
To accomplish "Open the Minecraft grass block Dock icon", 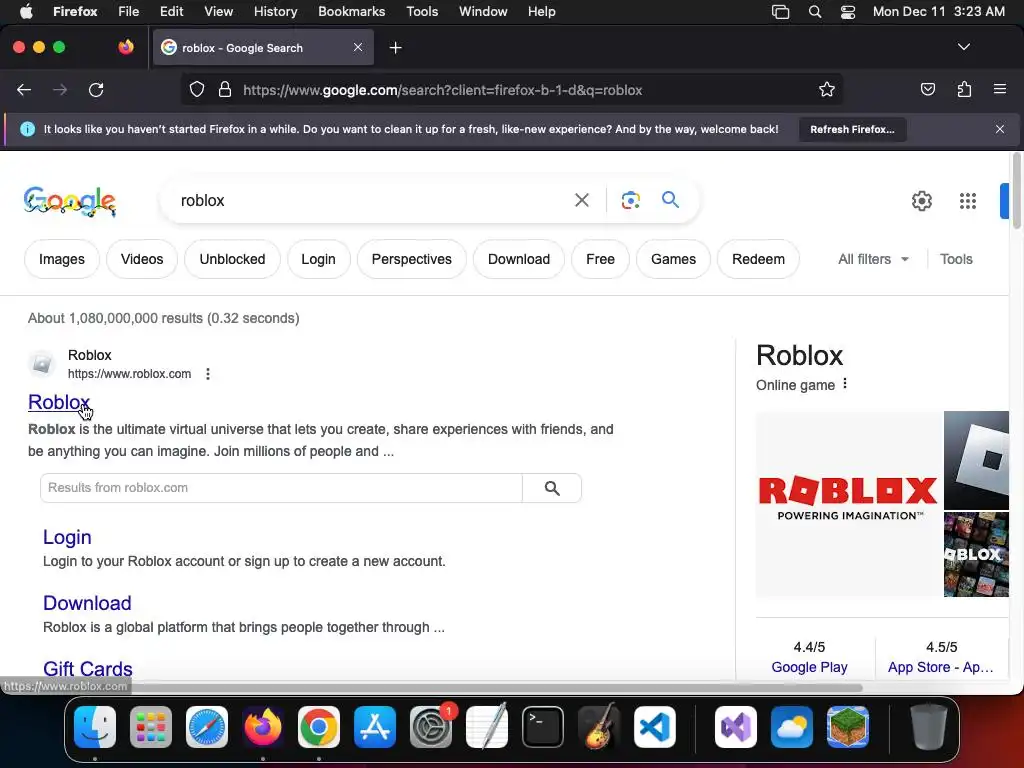I will point(848,727).
